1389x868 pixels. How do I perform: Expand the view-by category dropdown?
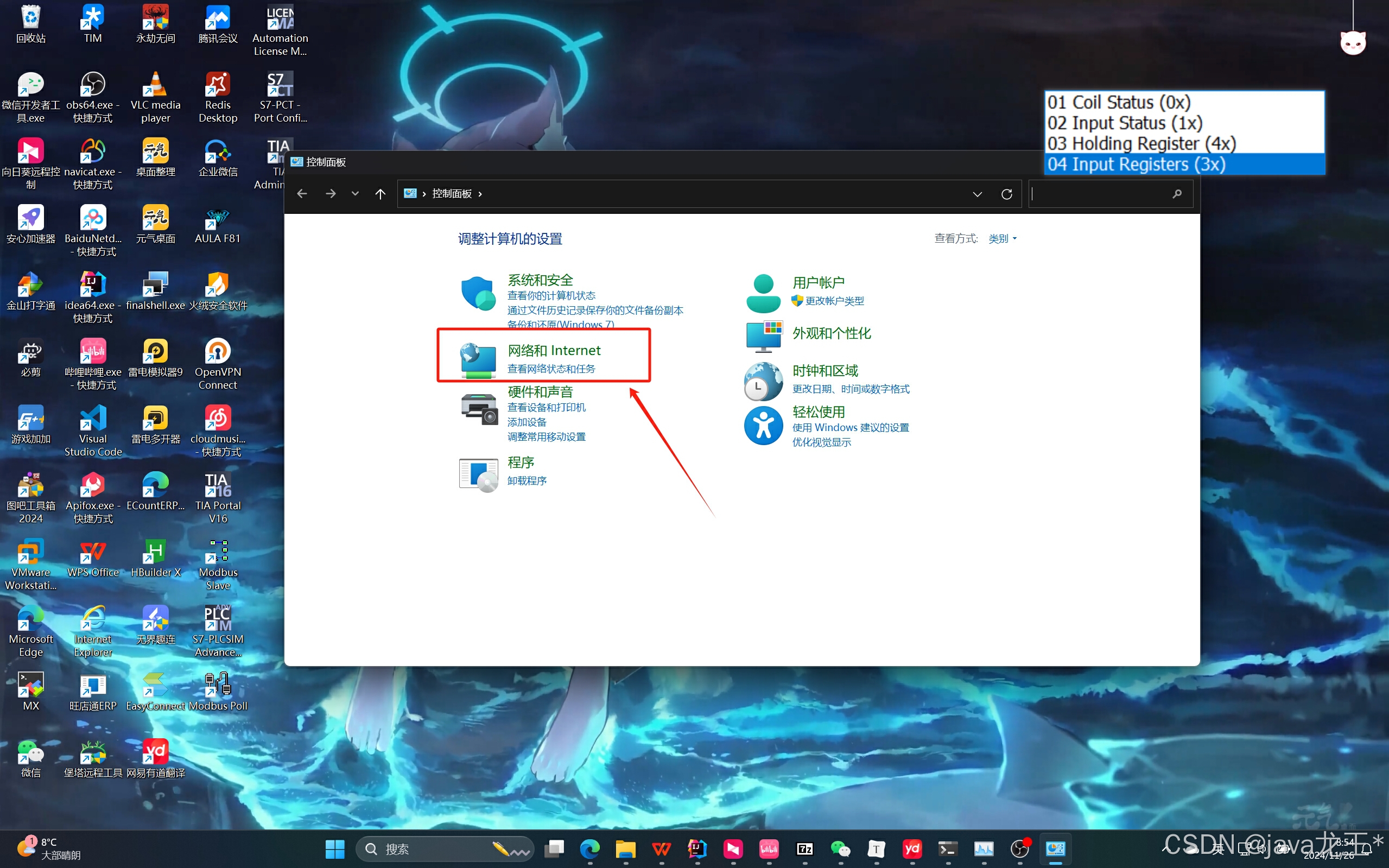1002,239
